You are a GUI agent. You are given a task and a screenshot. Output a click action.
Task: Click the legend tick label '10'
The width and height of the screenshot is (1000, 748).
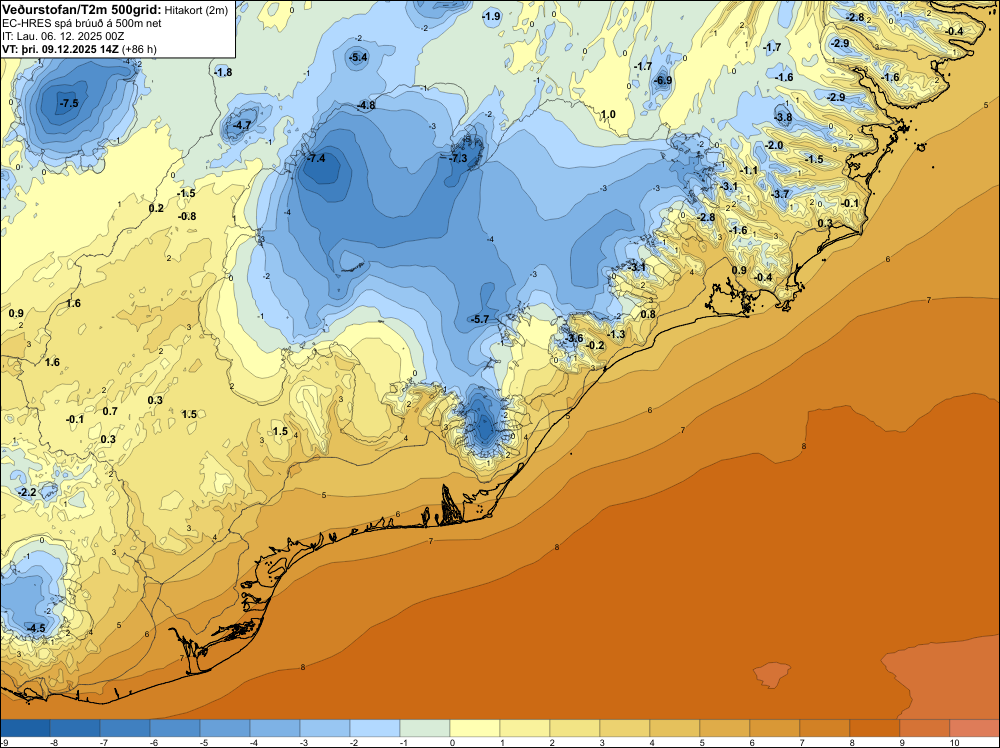pos(955,743)
